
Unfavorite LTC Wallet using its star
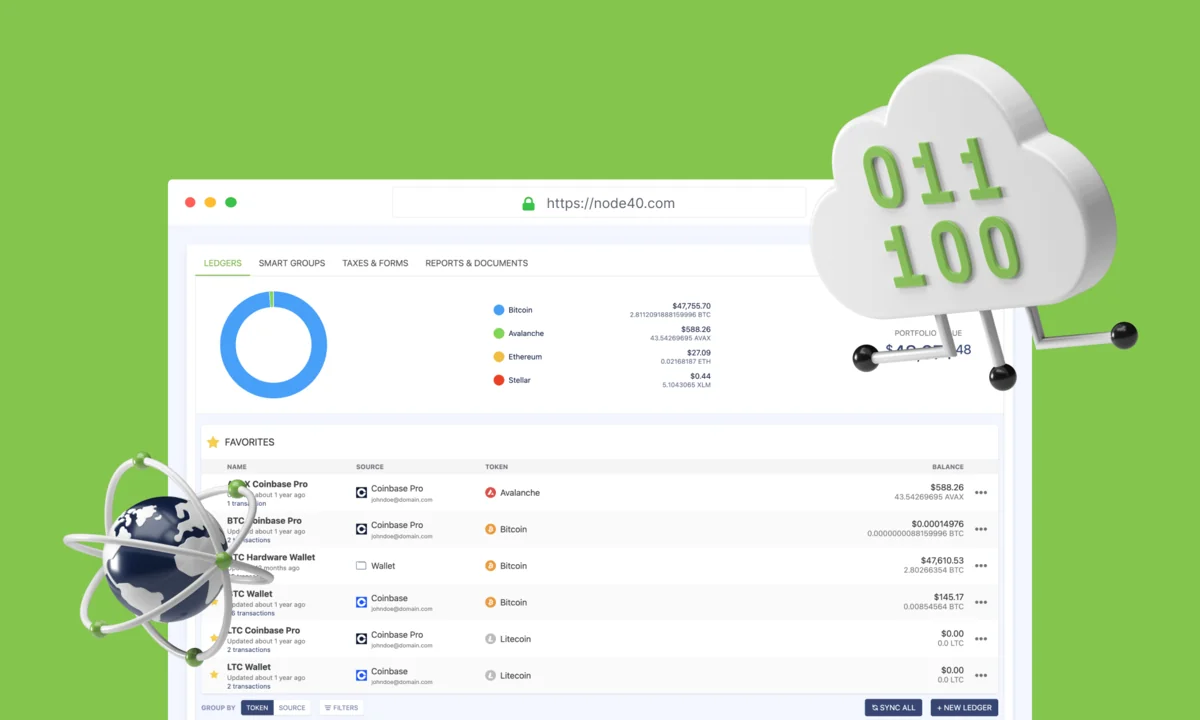[213, 675]
